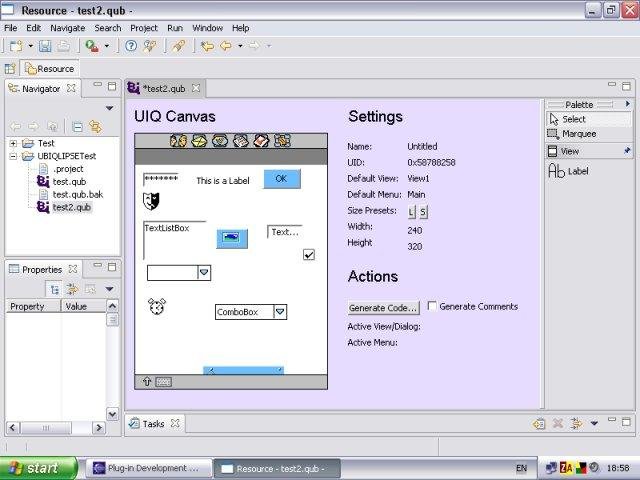The image size is (640, 480).
Task: Click Collapse All icon in Navigator
Action: click(77, 127)
